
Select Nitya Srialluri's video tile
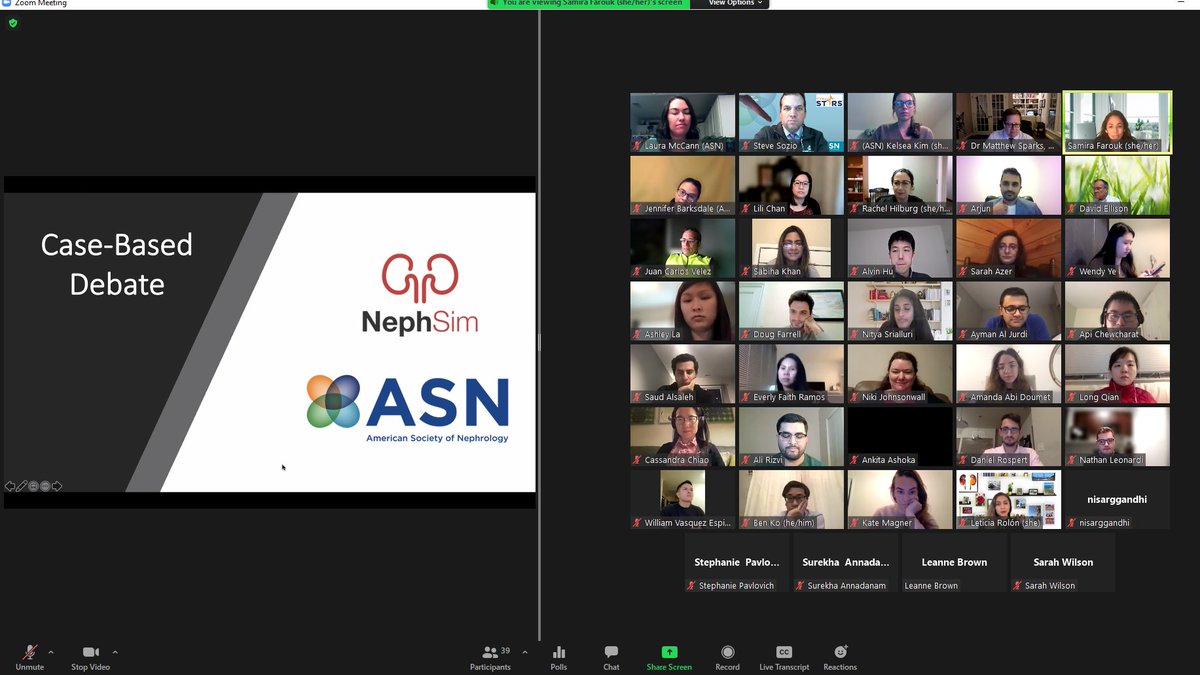pos(900,312)
